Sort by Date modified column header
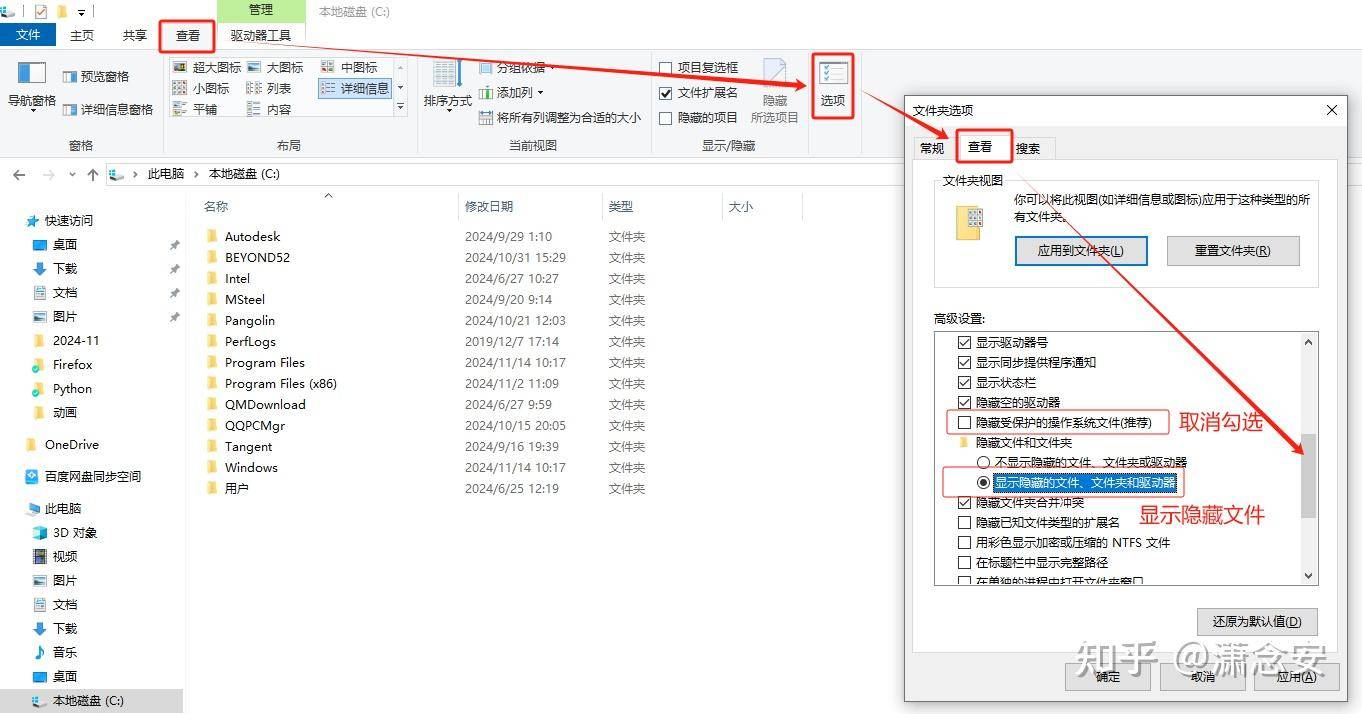This screenshot has height=714, width=1362. point(489,206)
